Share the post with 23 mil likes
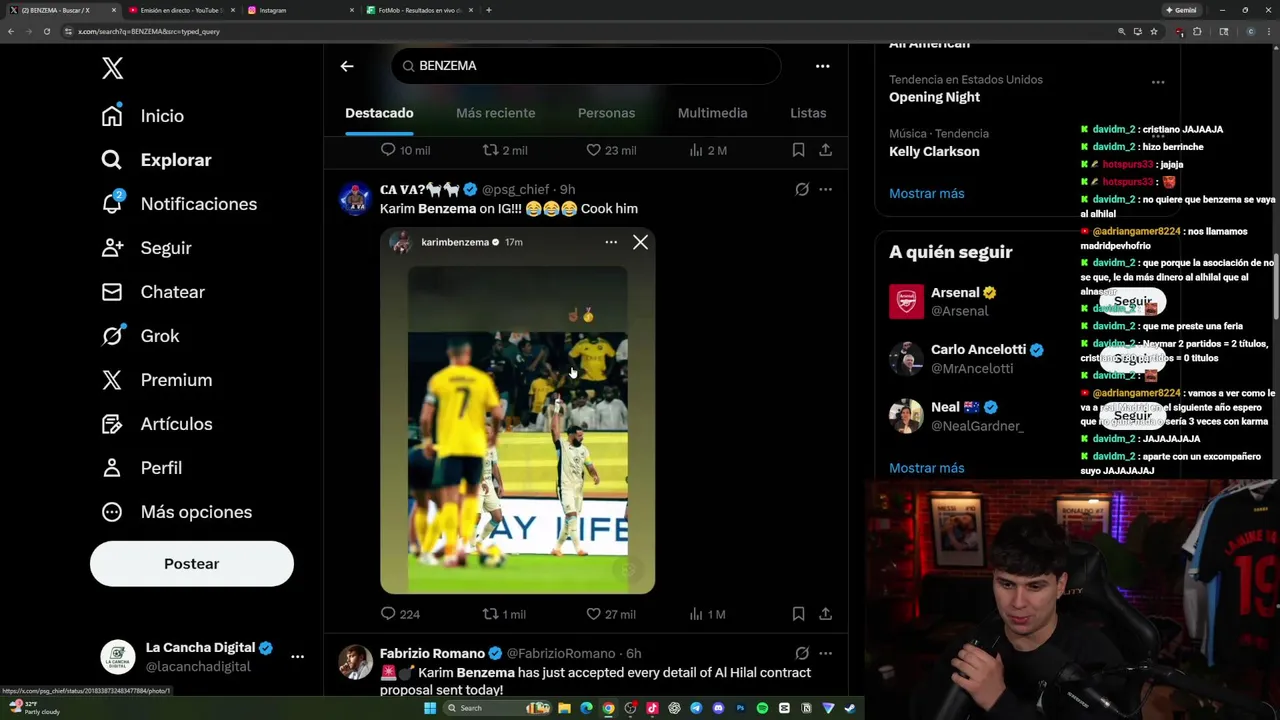This screenshot has width=1280, height=720. pos(825,150)
